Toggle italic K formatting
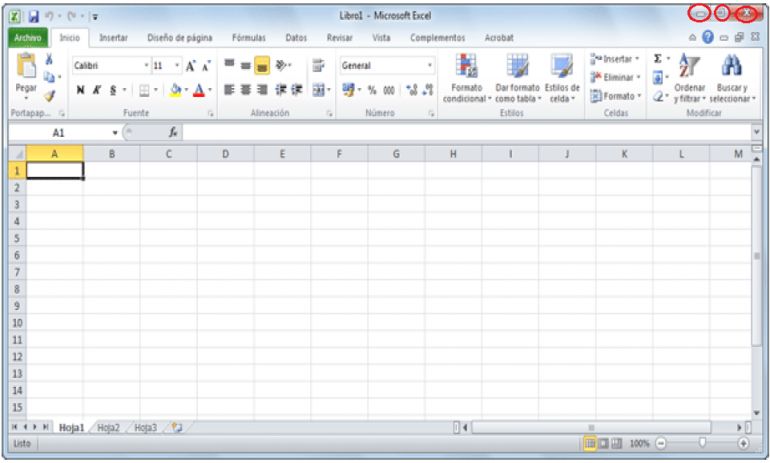The image size is (770, 463). (x=97, y=90)
